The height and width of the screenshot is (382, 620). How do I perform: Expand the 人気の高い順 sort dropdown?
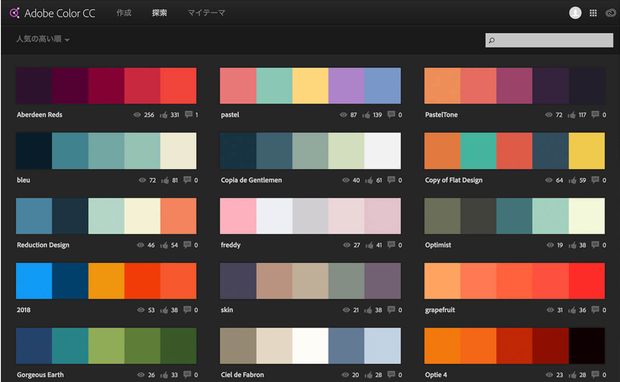pyautogui.click(x=43, y=39)
